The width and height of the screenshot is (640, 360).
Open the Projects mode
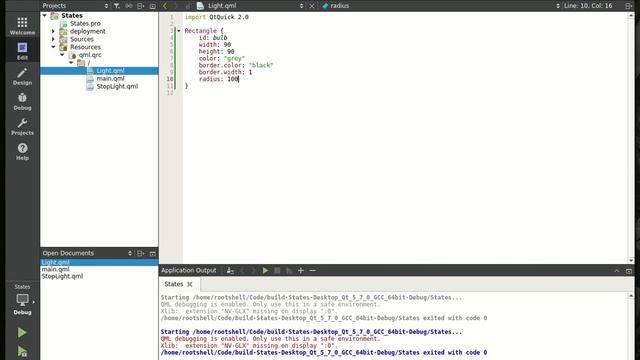[22, 127]
